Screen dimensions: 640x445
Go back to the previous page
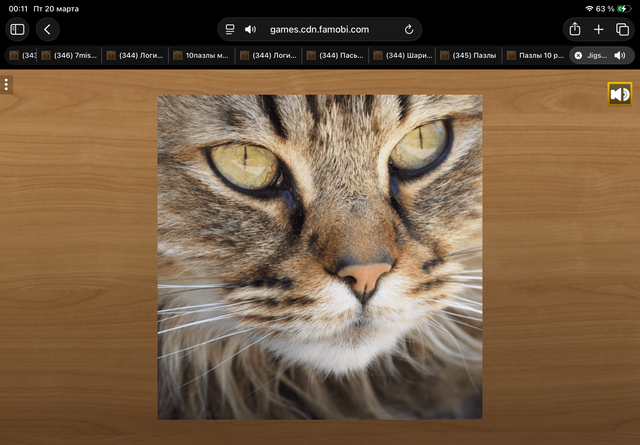click(x=47, y=30)
